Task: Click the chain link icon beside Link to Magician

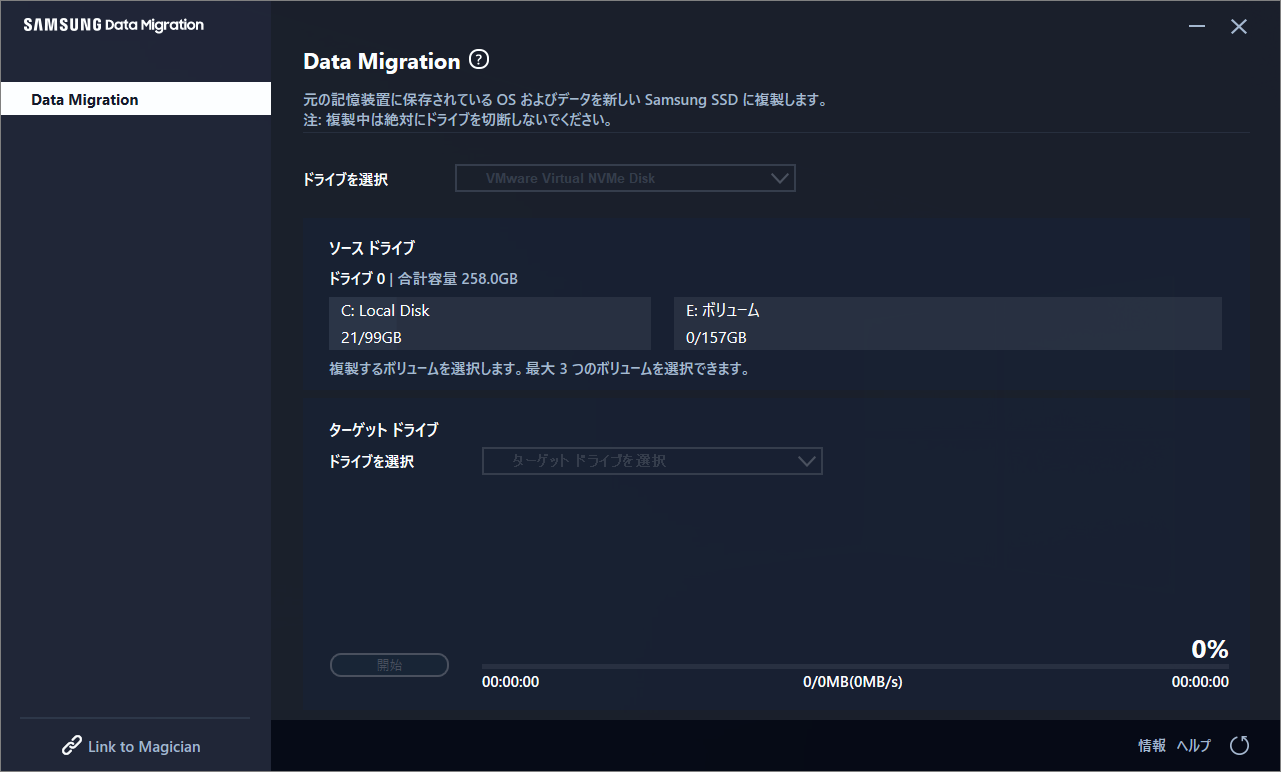Action: (x=71, y=746)
